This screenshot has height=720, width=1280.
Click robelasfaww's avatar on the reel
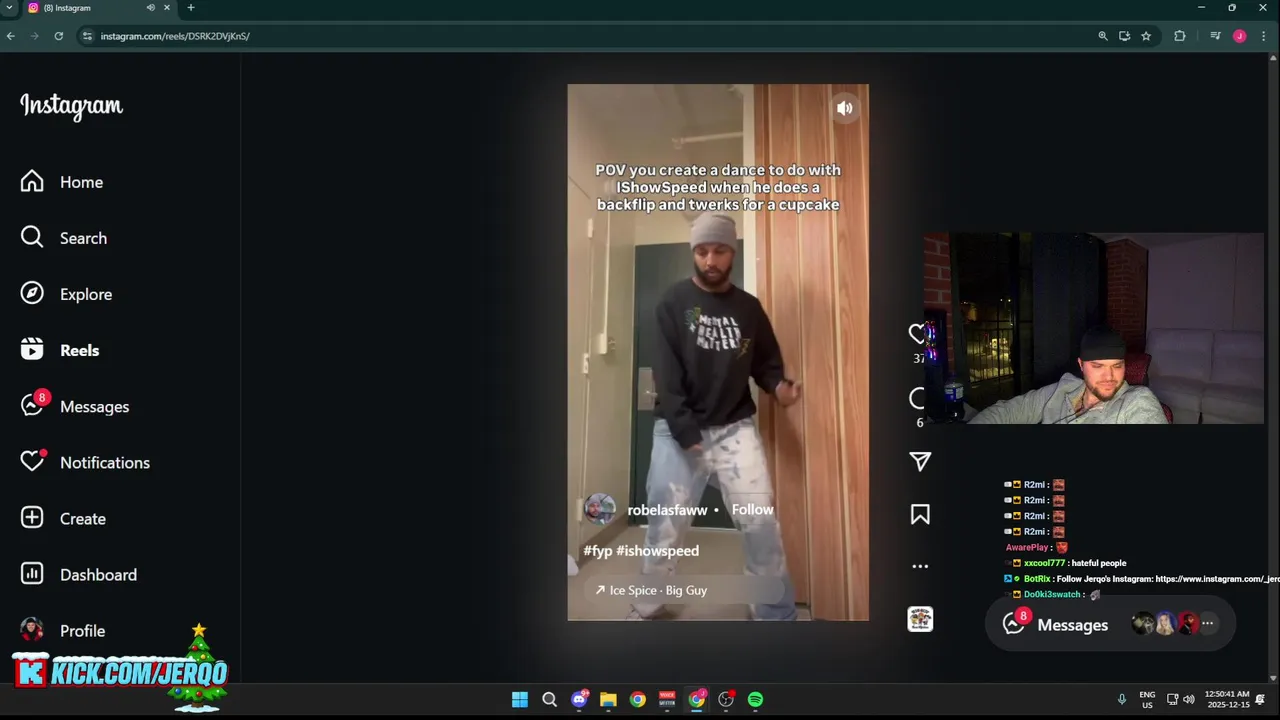tap(599, 509)
